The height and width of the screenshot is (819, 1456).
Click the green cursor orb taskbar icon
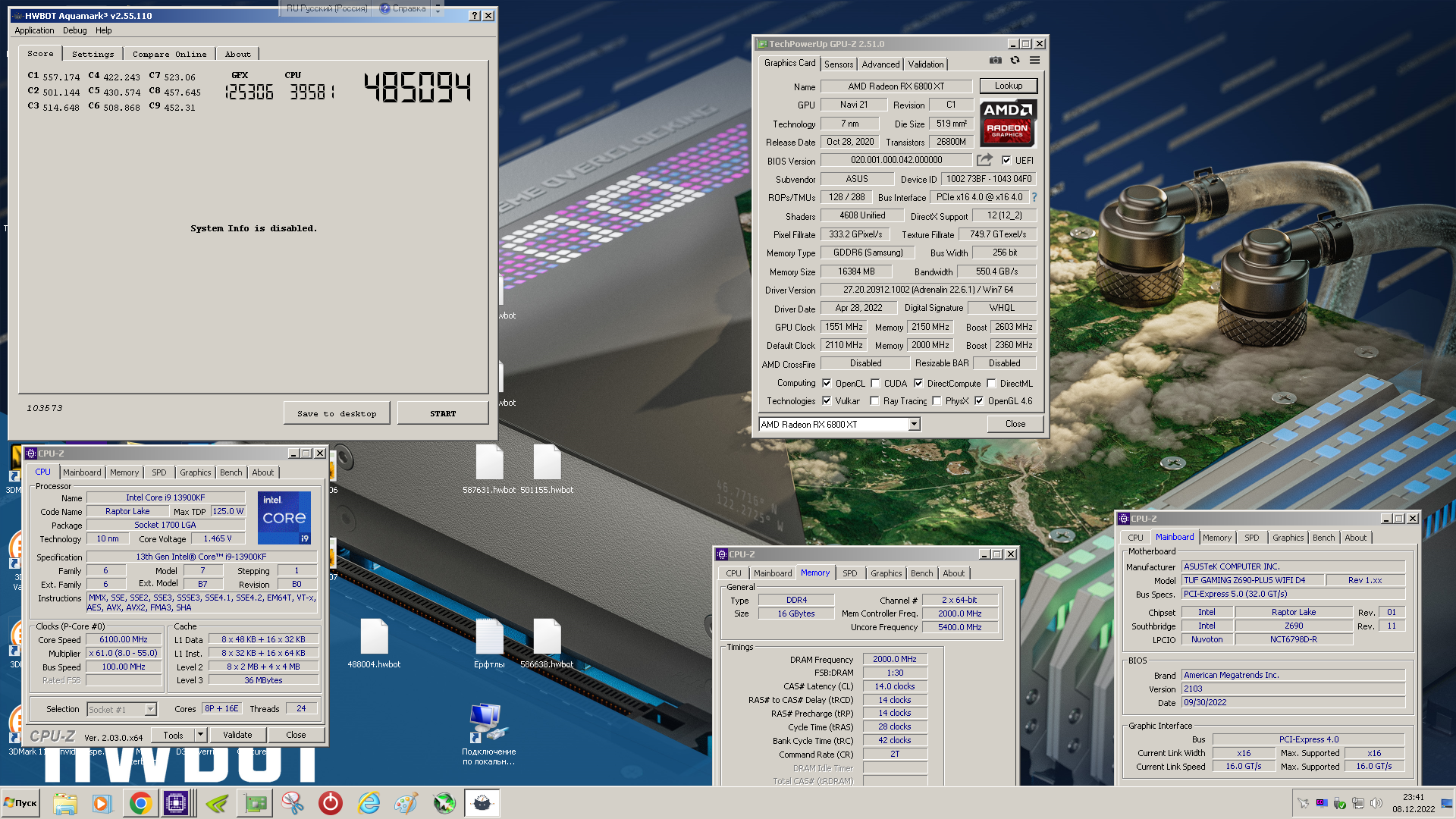click(x=444, y=803)
